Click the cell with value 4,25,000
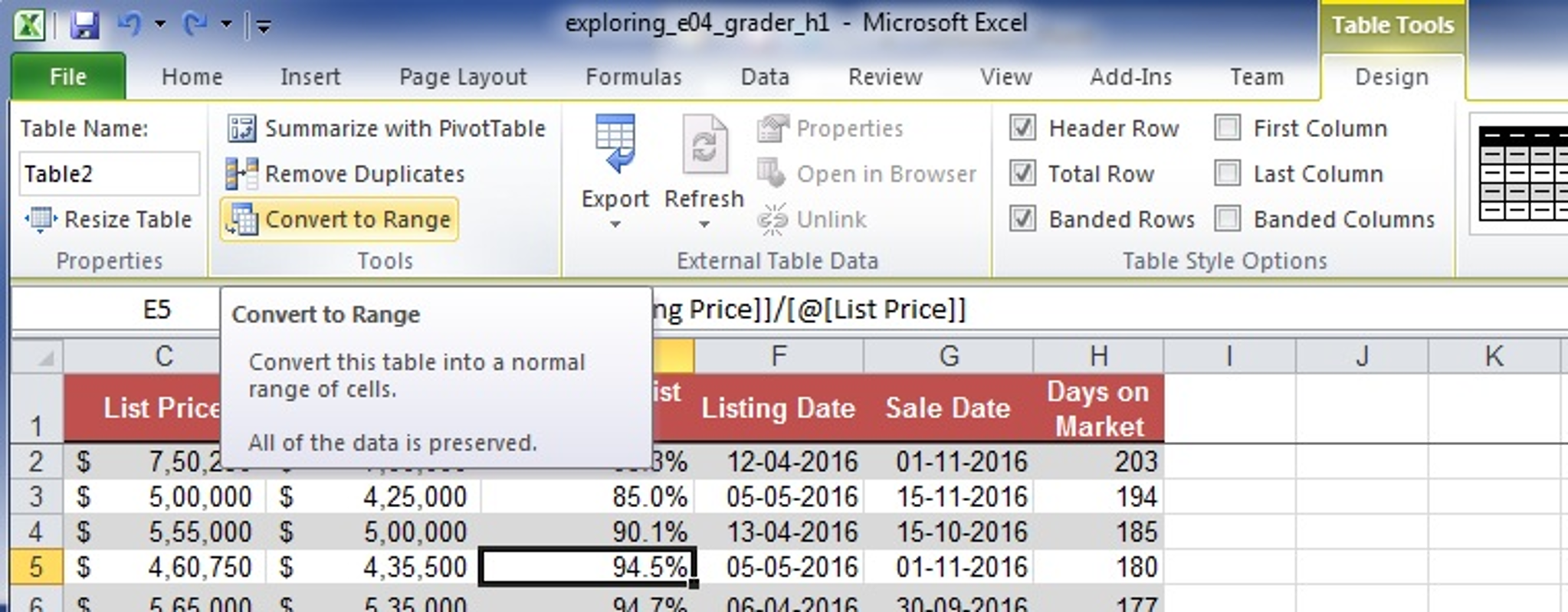1568x612 pixels. coord(373,496)
